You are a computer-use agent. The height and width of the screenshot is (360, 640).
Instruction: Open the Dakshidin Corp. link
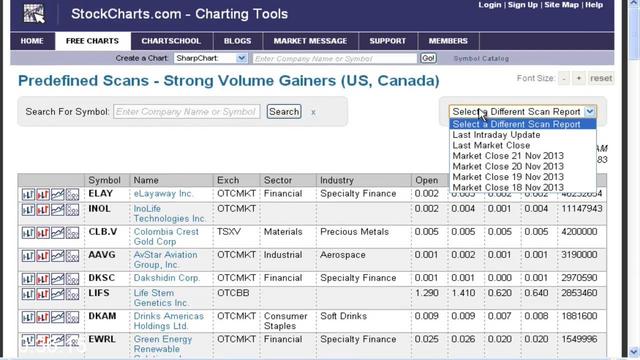coord(167,278)
